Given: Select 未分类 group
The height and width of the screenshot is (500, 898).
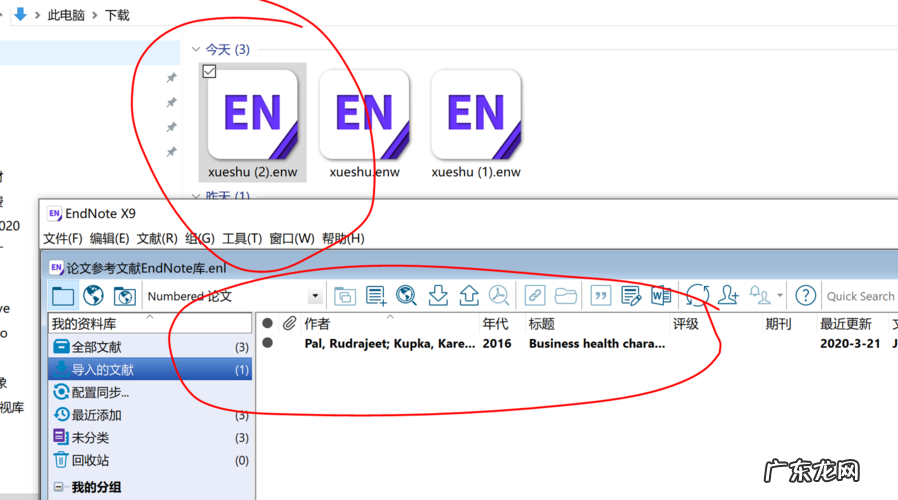Looking at the screenshot, I should [151, 438].
